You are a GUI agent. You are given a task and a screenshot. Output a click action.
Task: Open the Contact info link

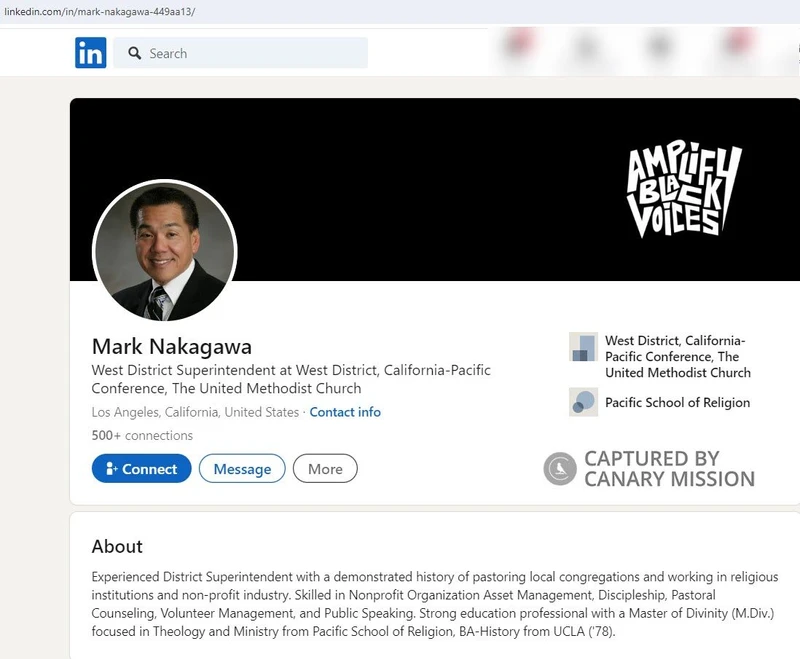click(x=345, y=412)
